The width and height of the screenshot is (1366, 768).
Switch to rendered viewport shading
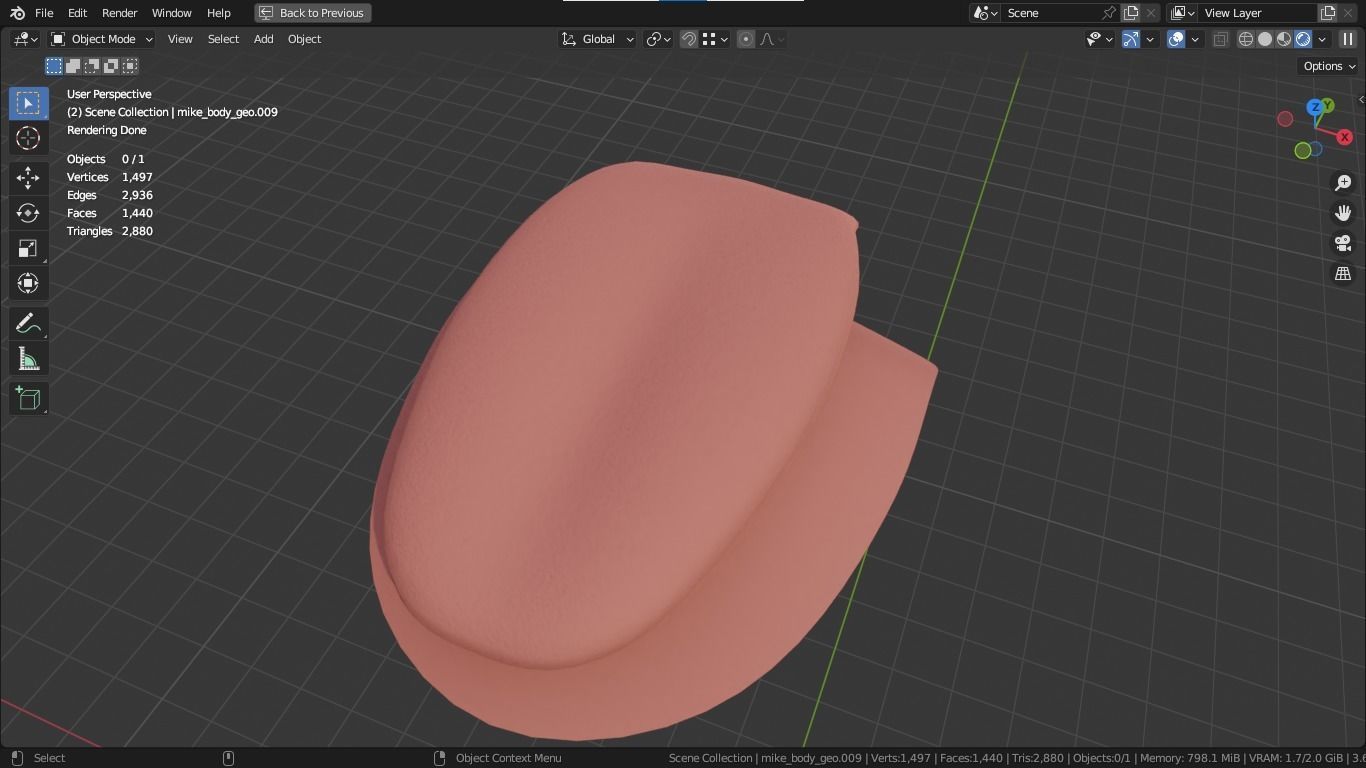[1303, 39]
